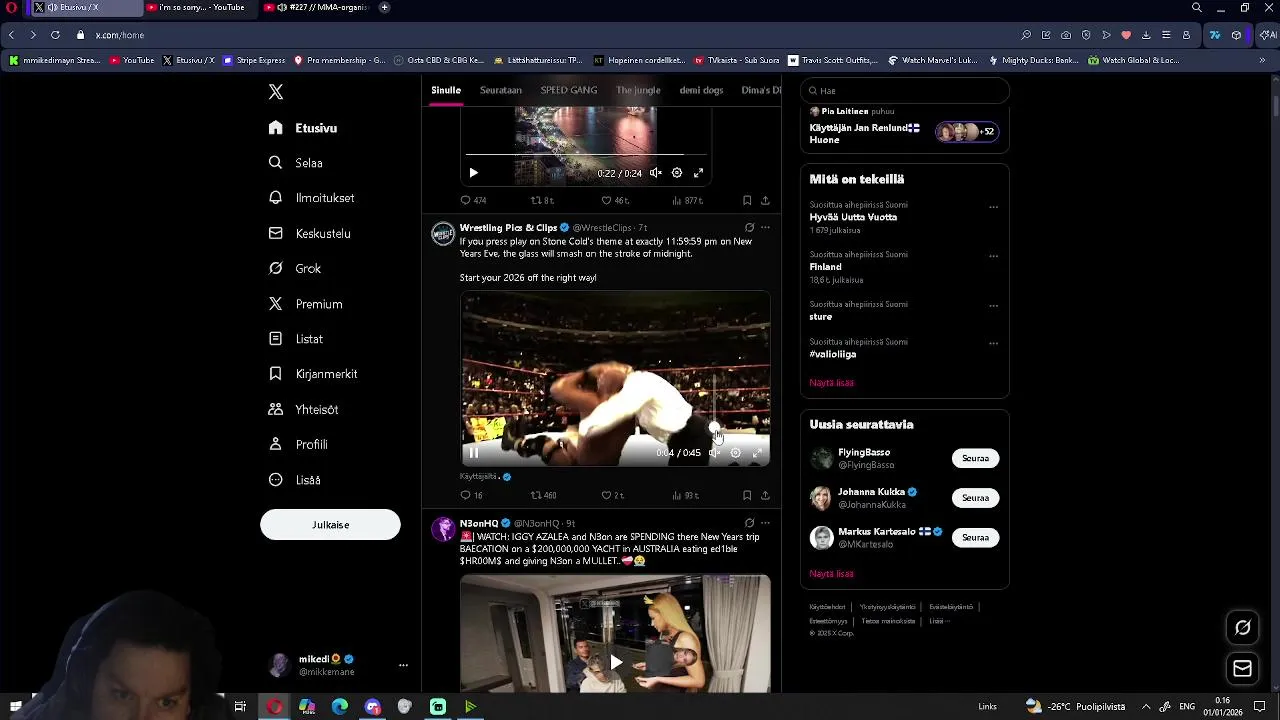
Task: Switch to The jungle tab
Action: click(638, 90)
